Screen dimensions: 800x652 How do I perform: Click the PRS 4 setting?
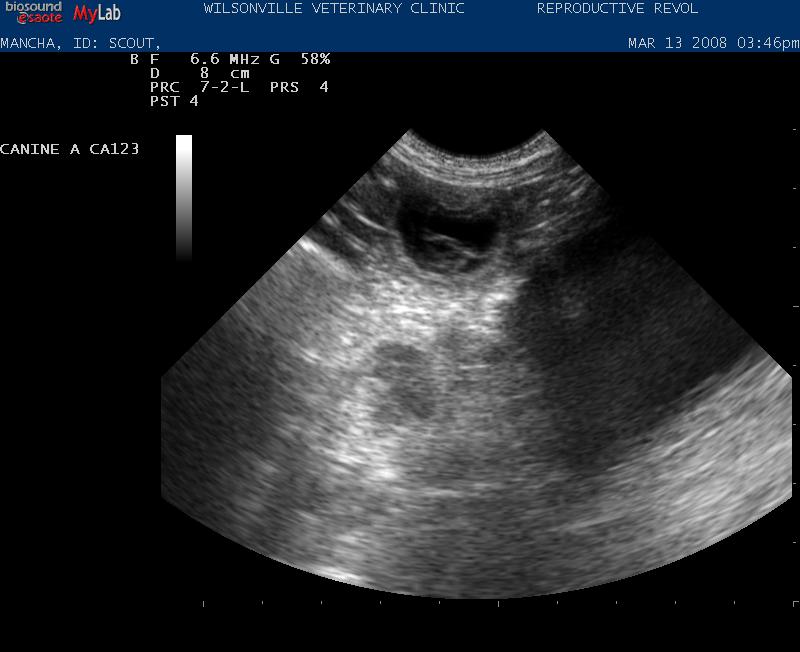(x=299, y=87)
